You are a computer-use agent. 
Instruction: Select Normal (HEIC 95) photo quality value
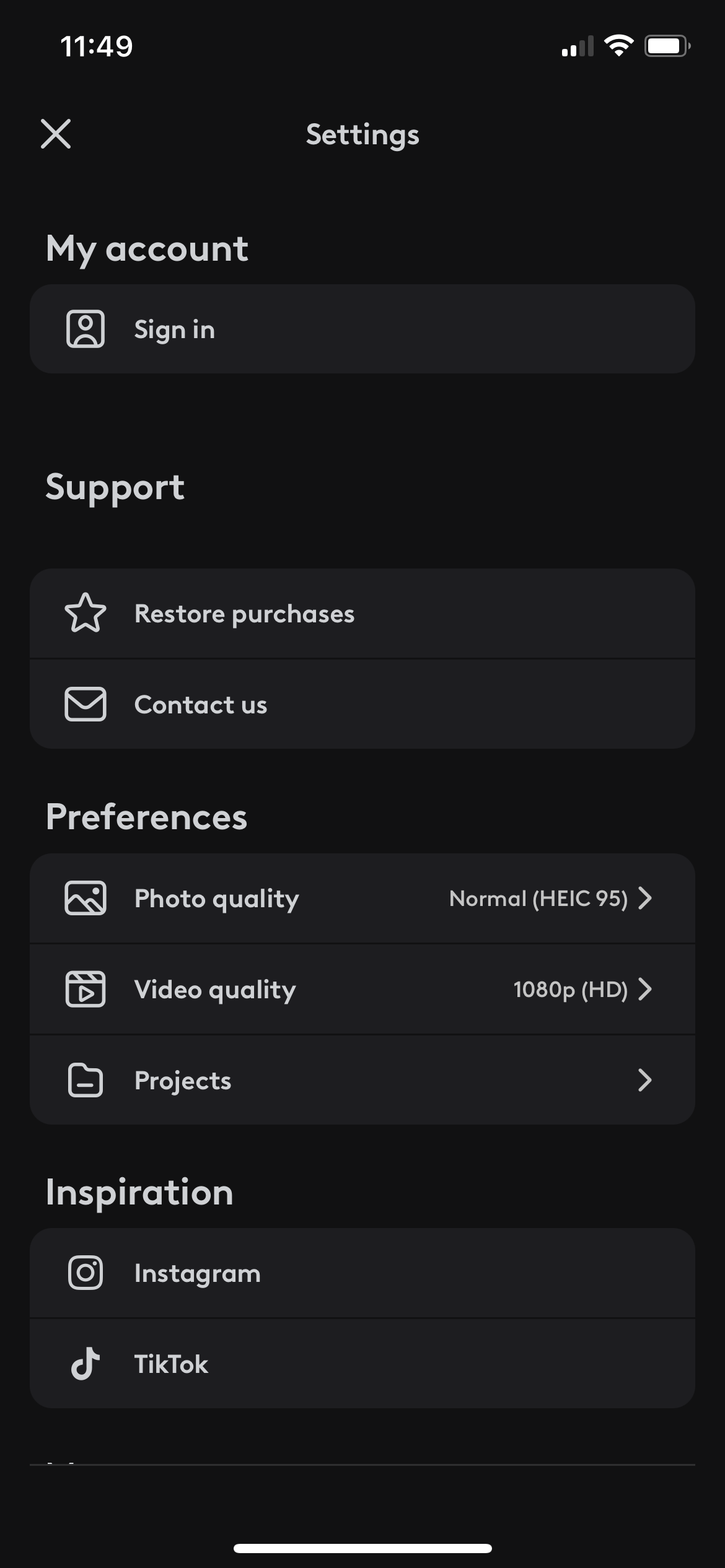click(x=538, y=898)
